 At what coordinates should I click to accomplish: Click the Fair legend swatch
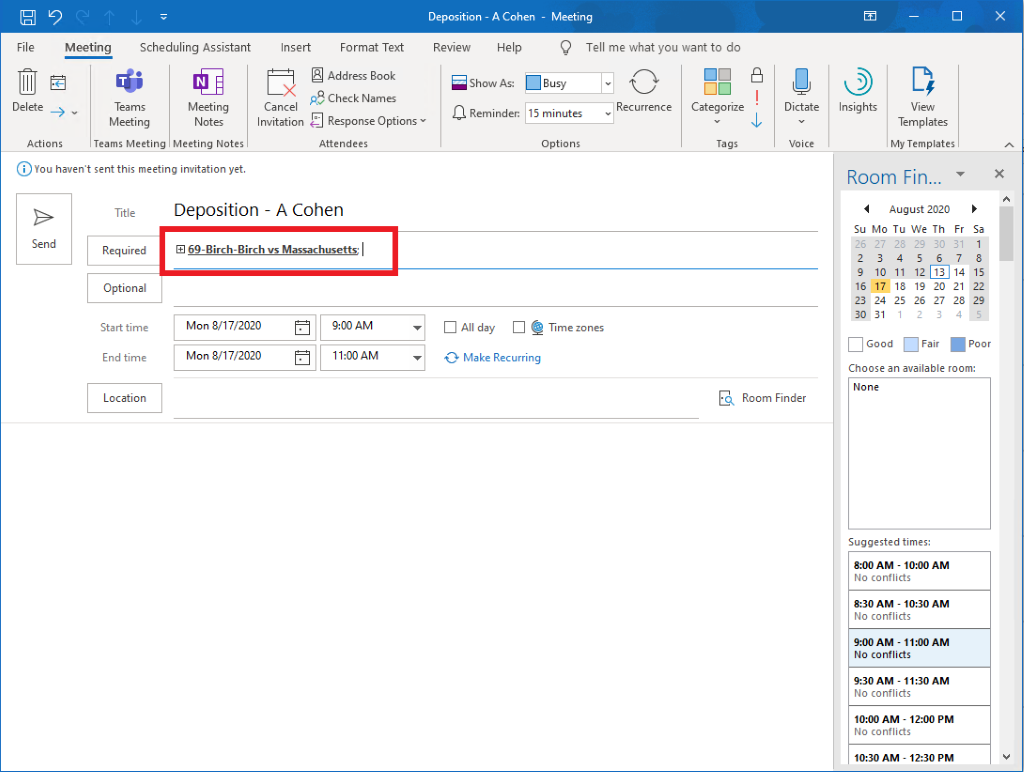click(910, 344)
